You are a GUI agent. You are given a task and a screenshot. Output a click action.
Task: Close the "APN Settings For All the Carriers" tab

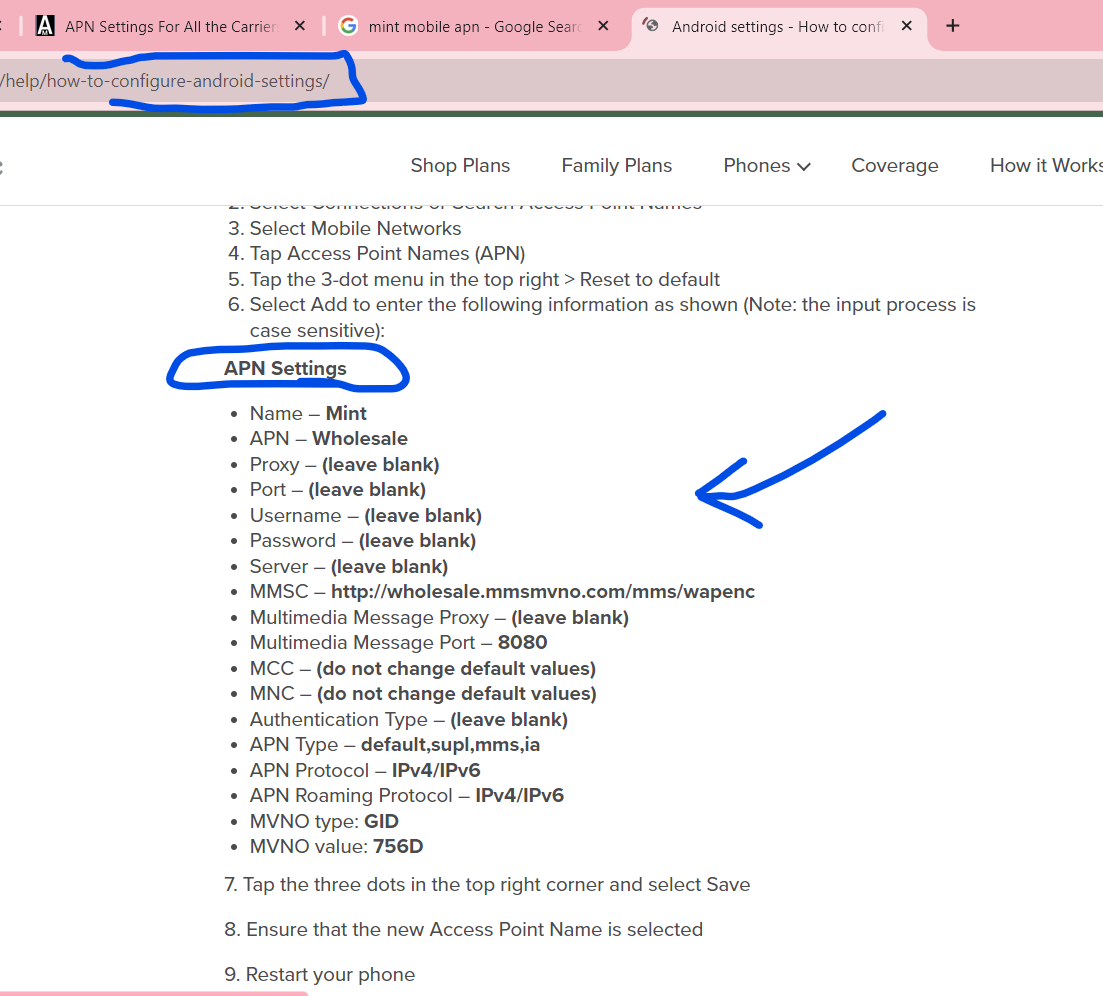coord(299,26)
